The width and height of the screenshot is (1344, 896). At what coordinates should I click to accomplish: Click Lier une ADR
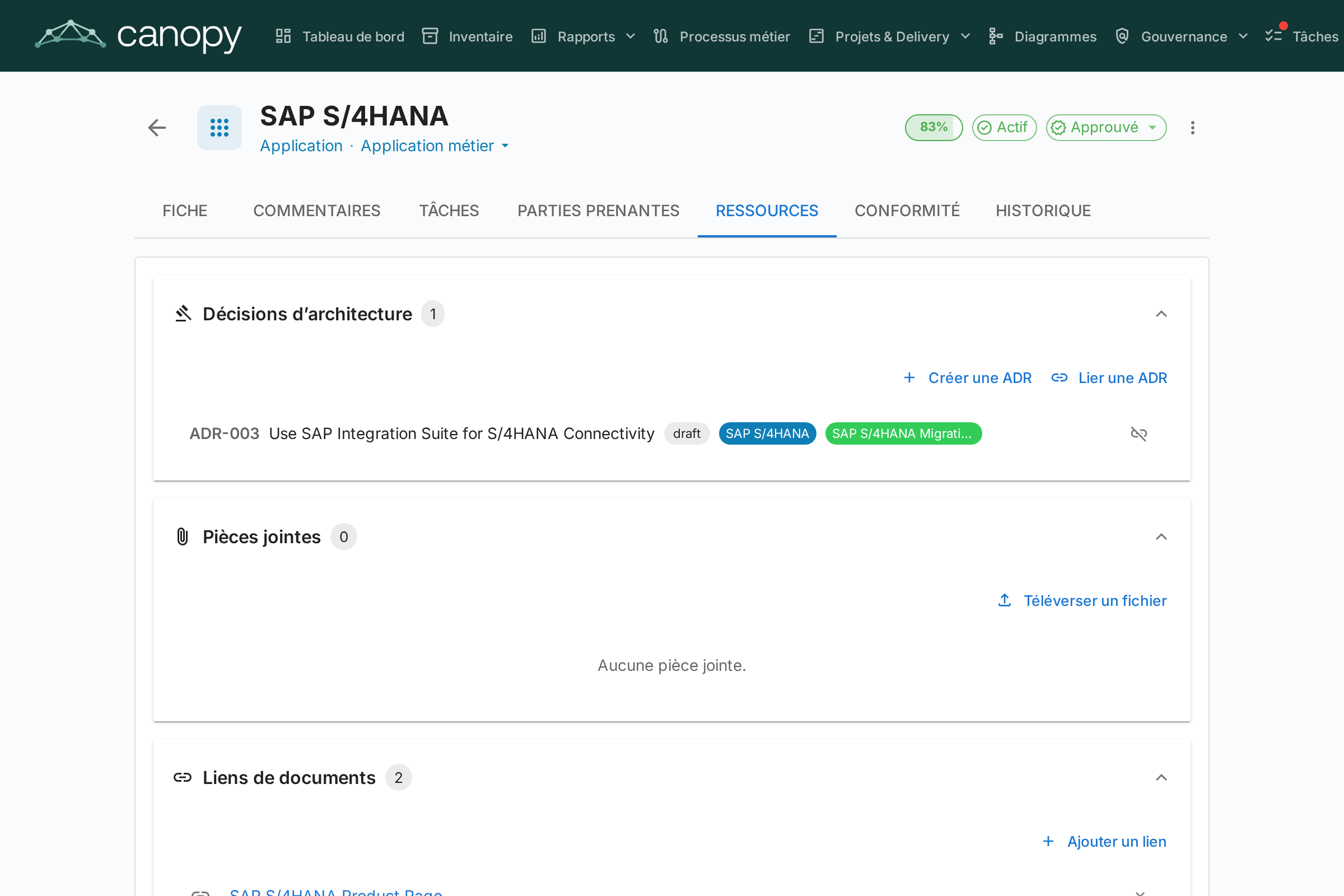pyautogui.click(x=1109, y=377)
